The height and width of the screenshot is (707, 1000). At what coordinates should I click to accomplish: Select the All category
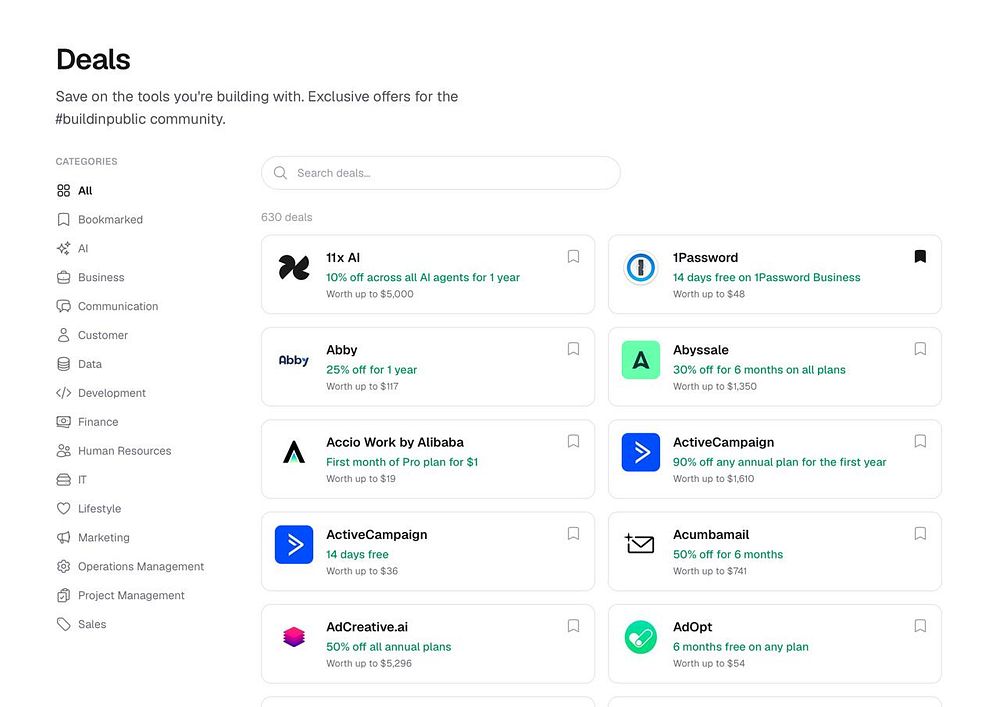(85, 191)
